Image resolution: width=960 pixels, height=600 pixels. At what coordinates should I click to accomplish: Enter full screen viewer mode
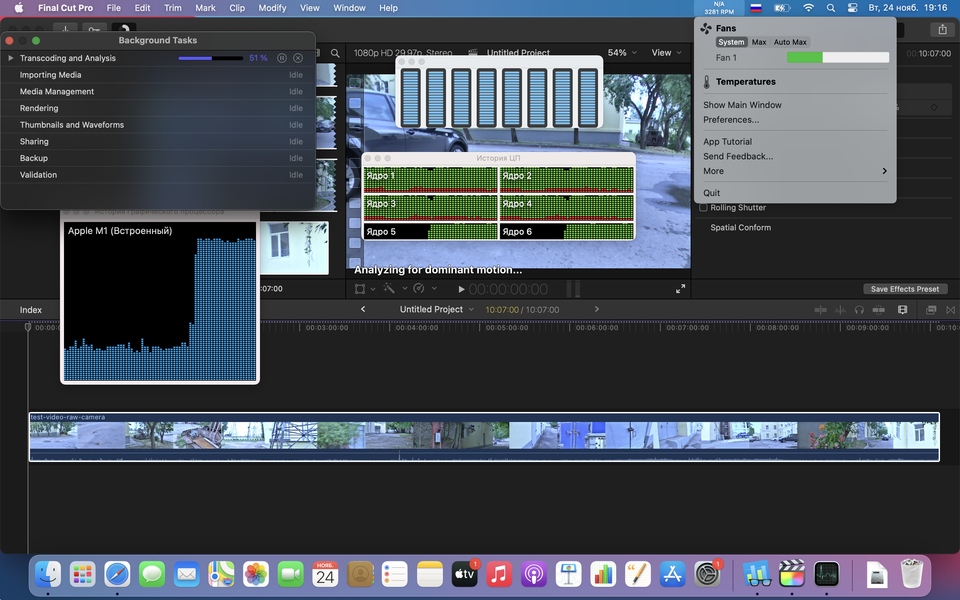pos(680,289)
